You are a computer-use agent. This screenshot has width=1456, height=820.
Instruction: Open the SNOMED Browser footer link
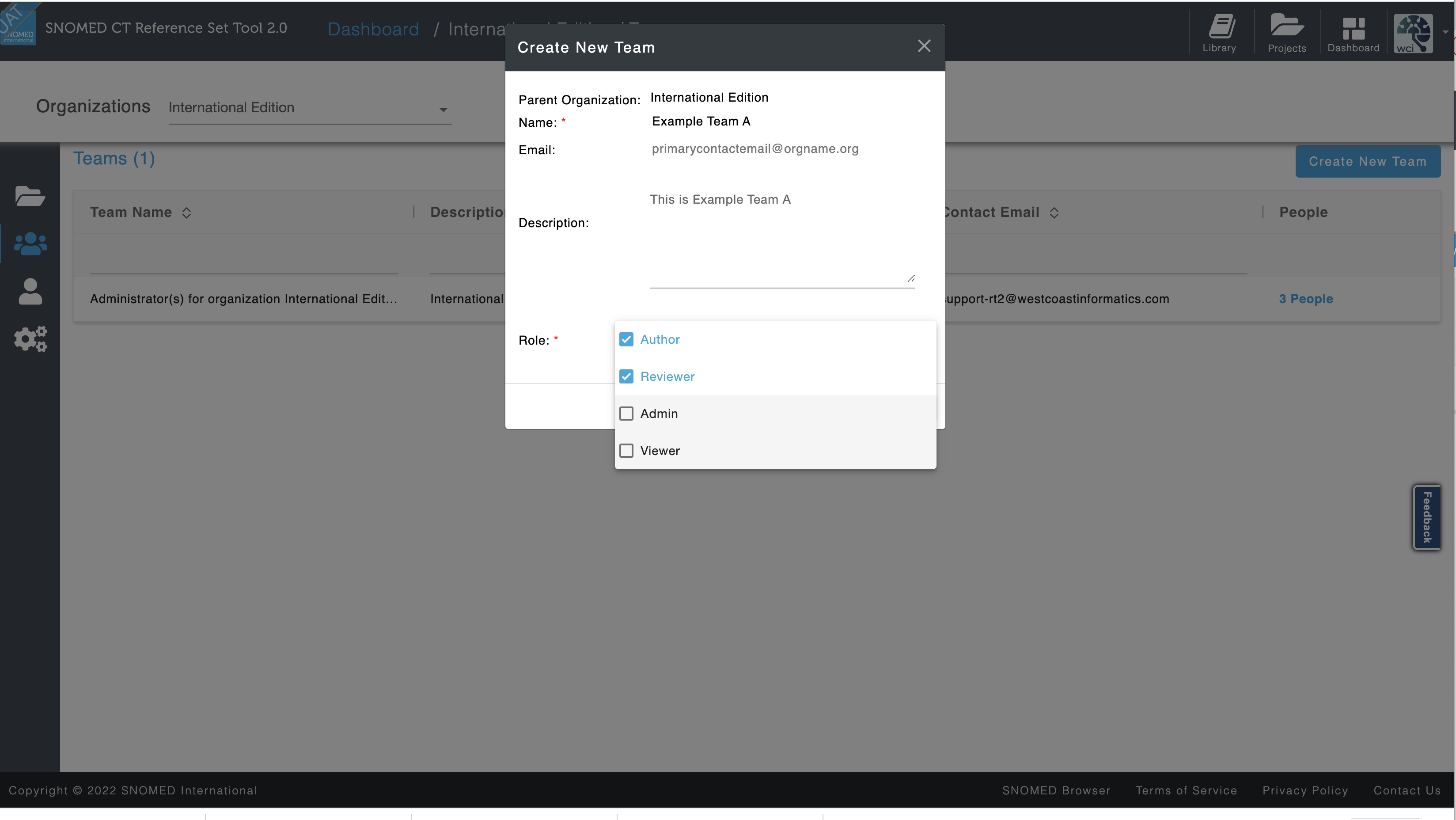point(1056,790)
